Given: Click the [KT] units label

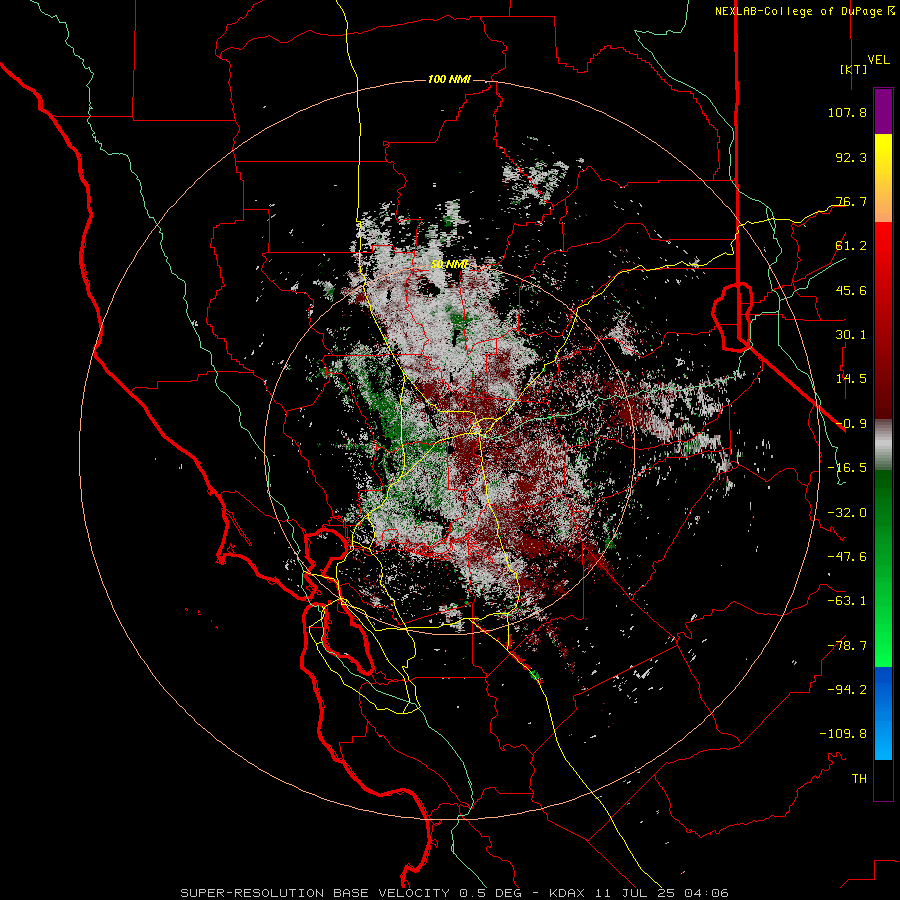Looking at the screenshot, I should 854,69.
